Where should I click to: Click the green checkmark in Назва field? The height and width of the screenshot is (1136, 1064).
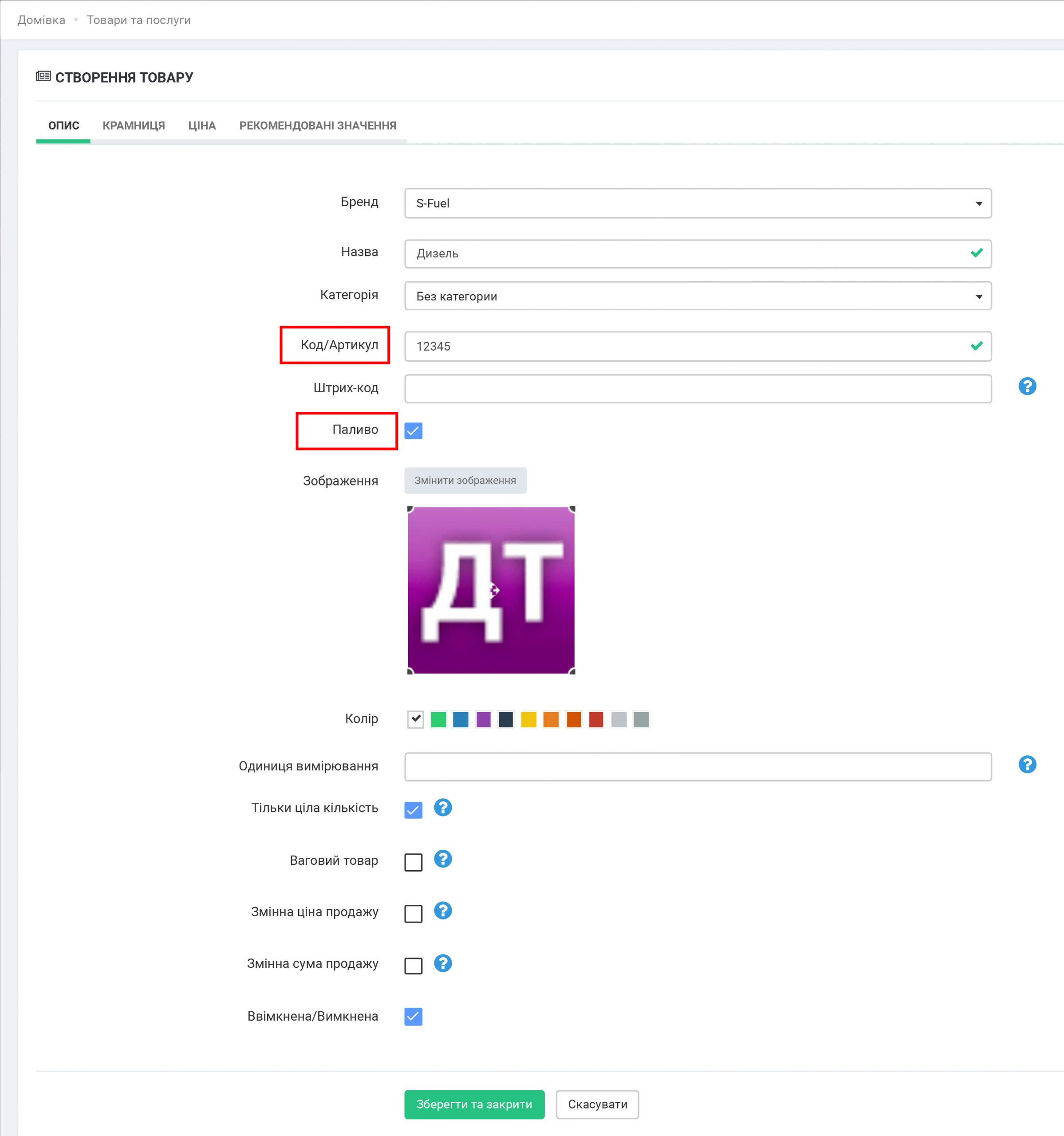(x=977, y=252)
